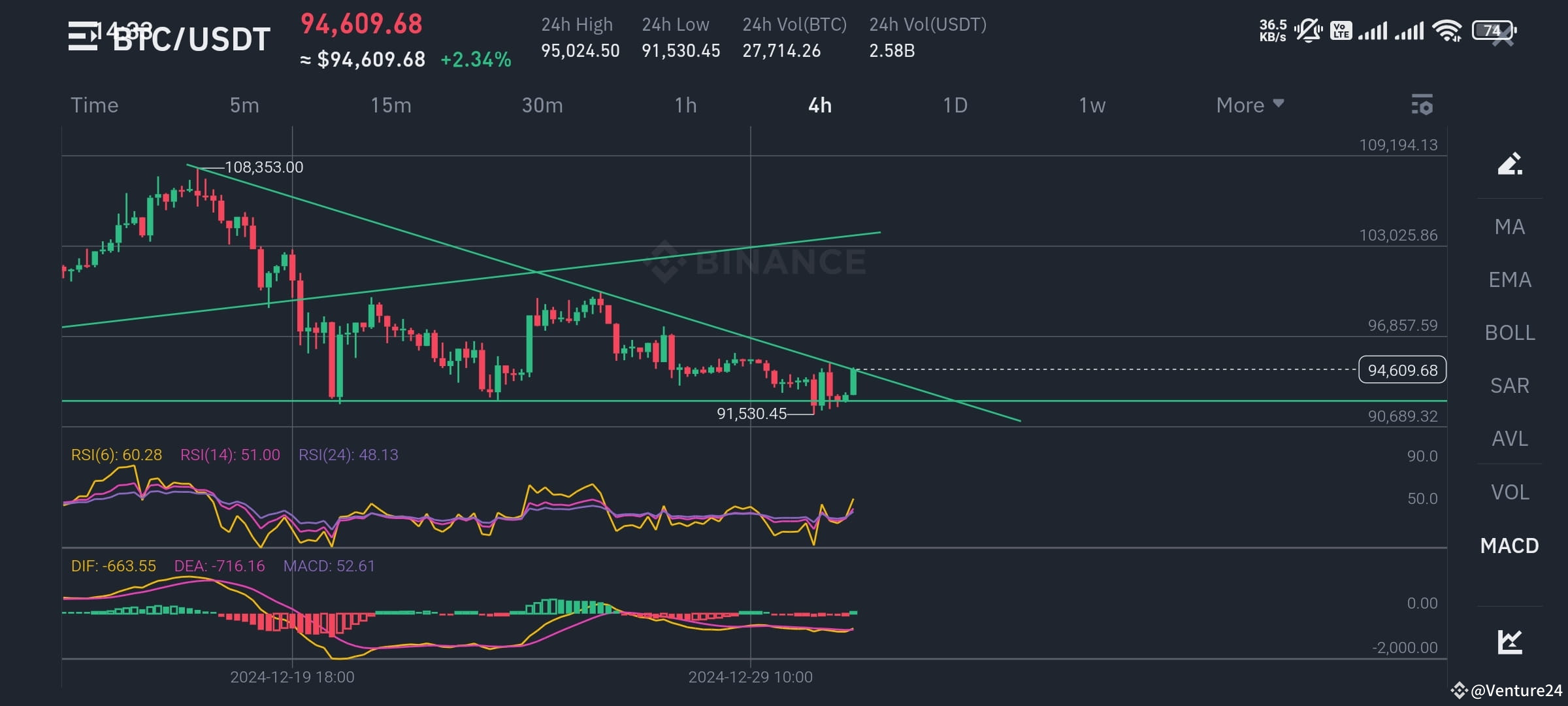Viewport: 1568px width, 706px height.
Task: Open the drawing tools pencil icon
Action: click(1510, 163)
